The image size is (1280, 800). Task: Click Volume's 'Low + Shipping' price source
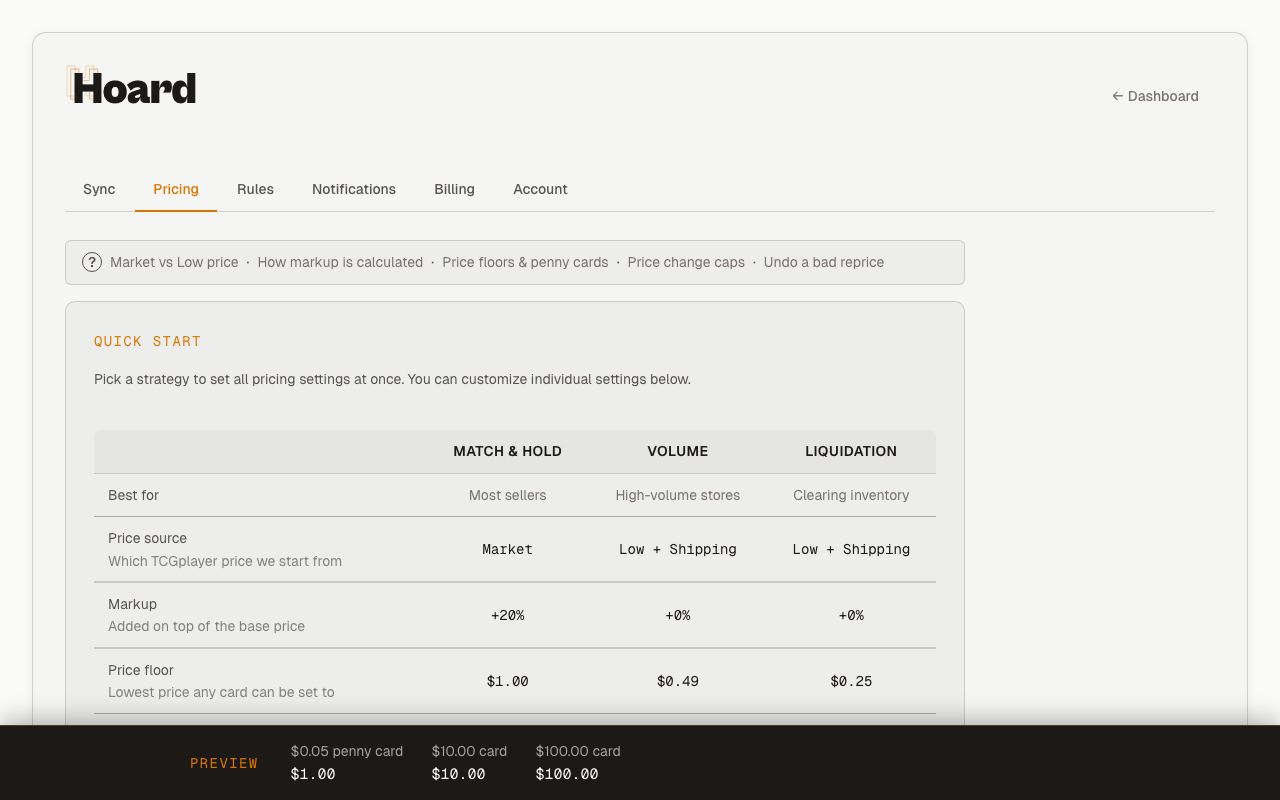coord(677,549)
